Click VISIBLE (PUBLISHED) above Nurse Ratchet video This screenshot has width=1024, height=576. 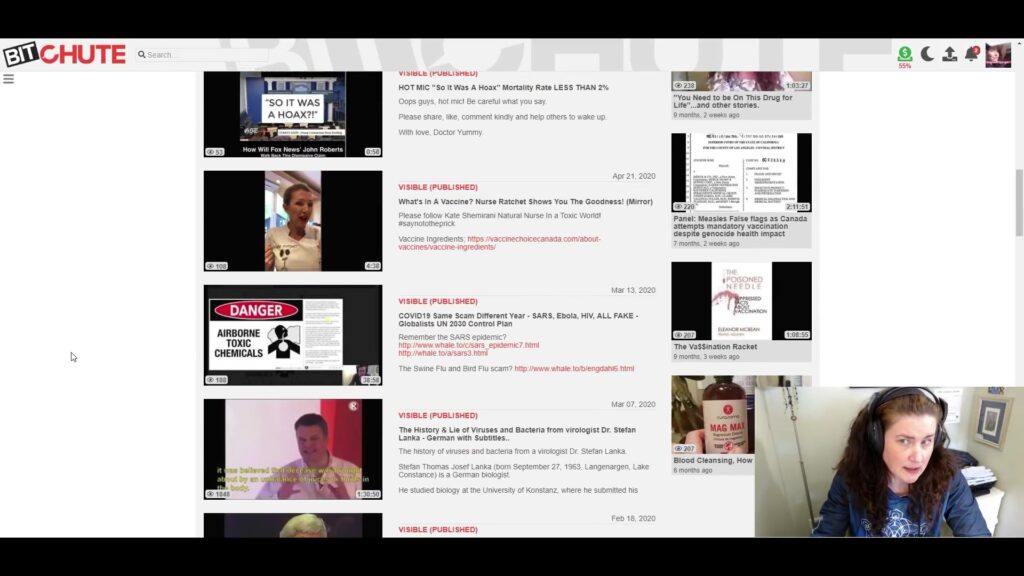(438, 187)
